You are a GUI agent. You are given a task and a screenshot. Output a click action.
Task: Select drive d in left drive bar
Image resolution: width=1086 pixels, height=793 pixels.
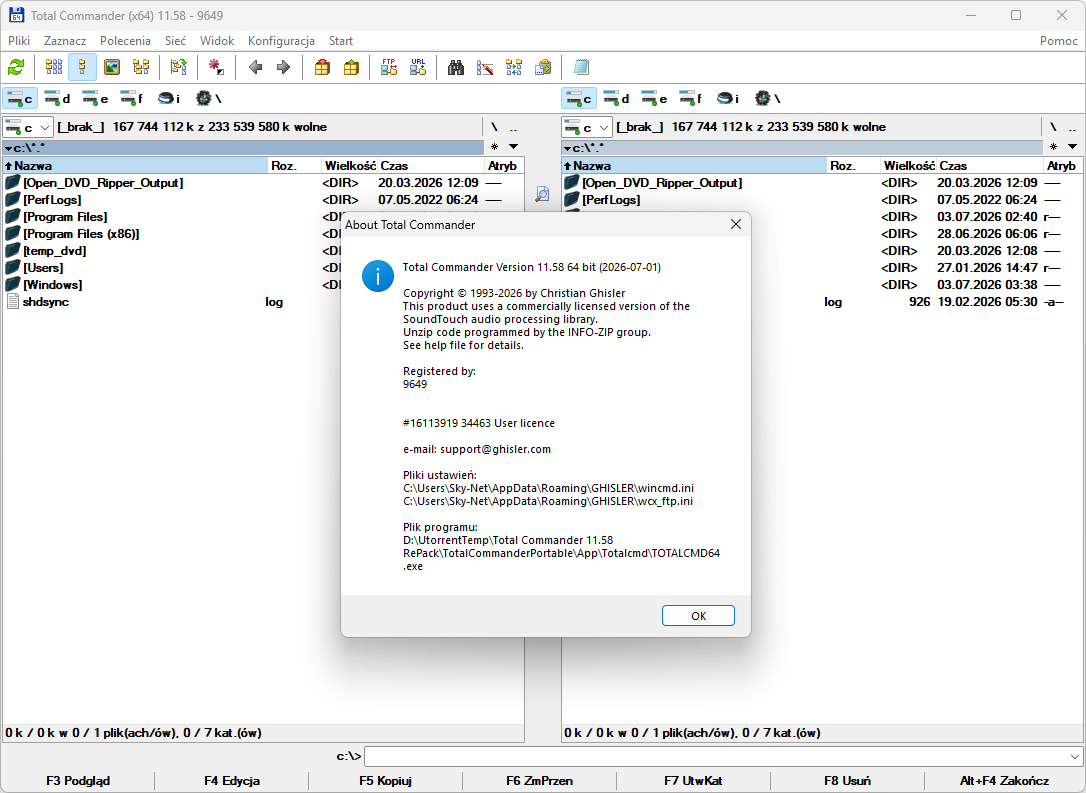[57, 98]
